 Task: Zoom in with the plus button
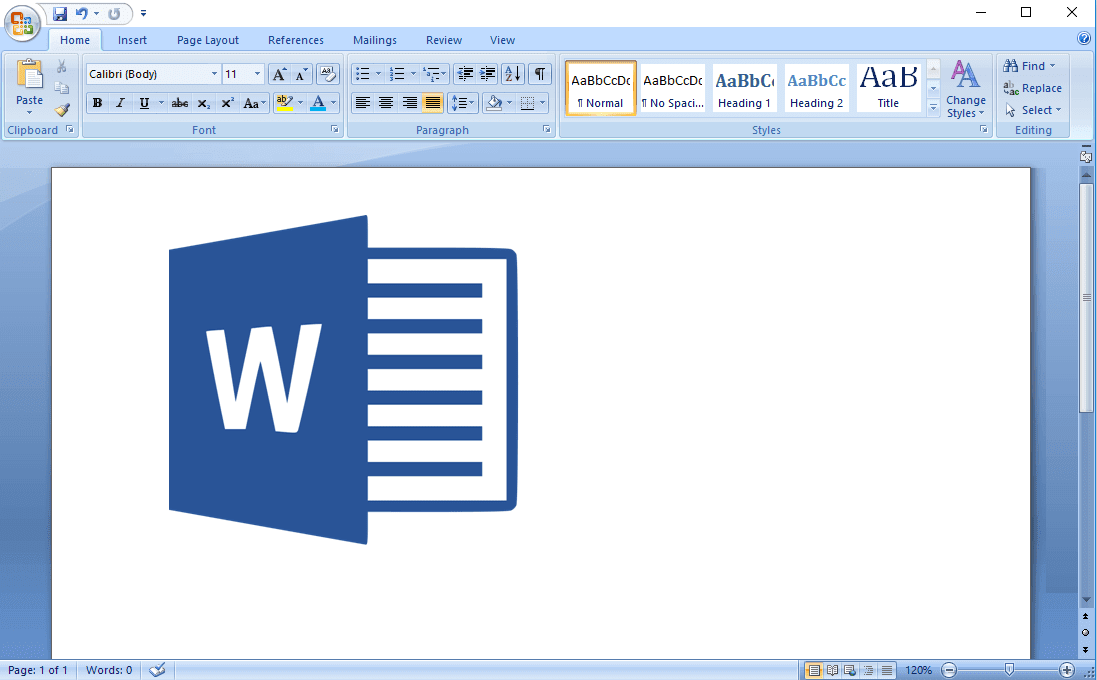click(1066, 670)
